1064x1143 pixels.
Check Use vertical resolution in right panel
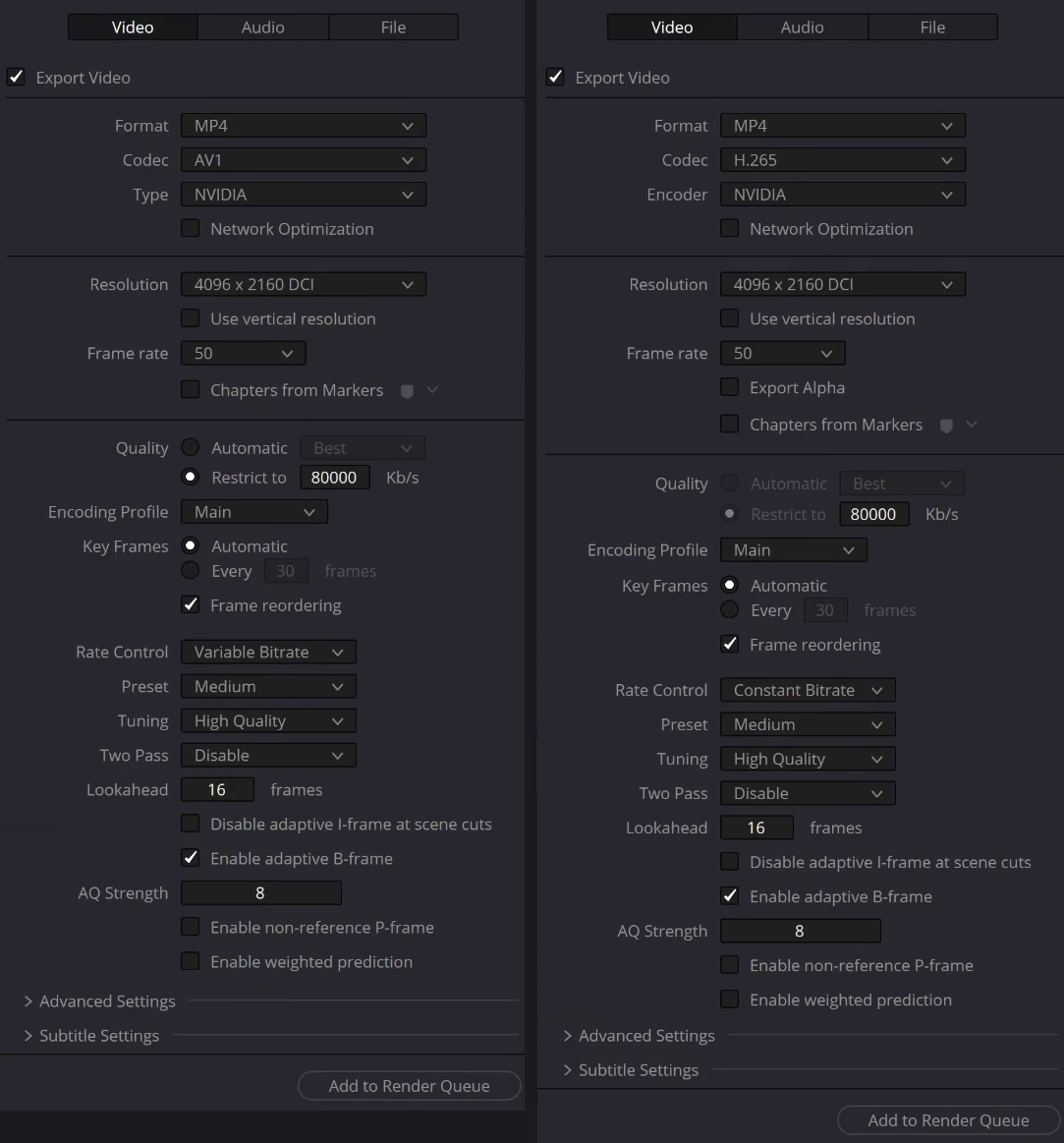[x=730, y=317]
